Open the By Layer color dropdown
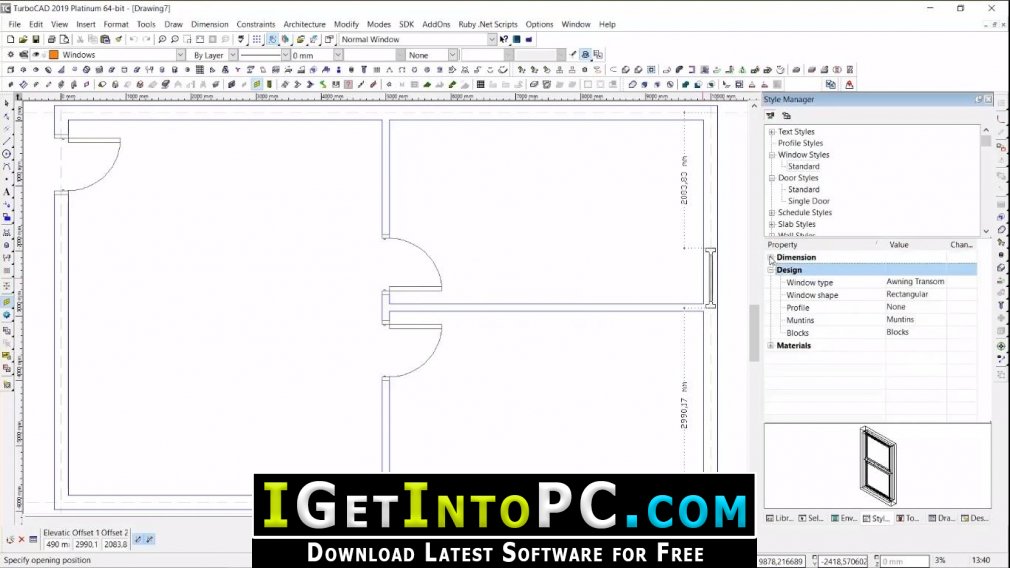Screen dimensions: 1010x568 pyautogui.click(x=233, y=55)
